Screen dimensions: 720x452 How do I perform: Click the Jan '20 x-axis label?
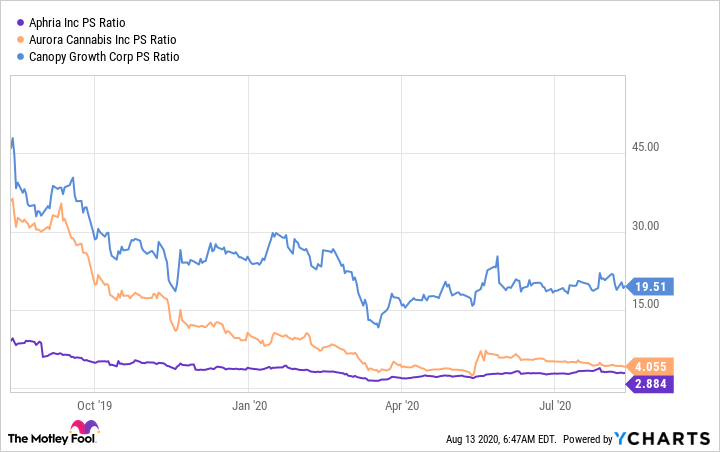click(249, 405)
